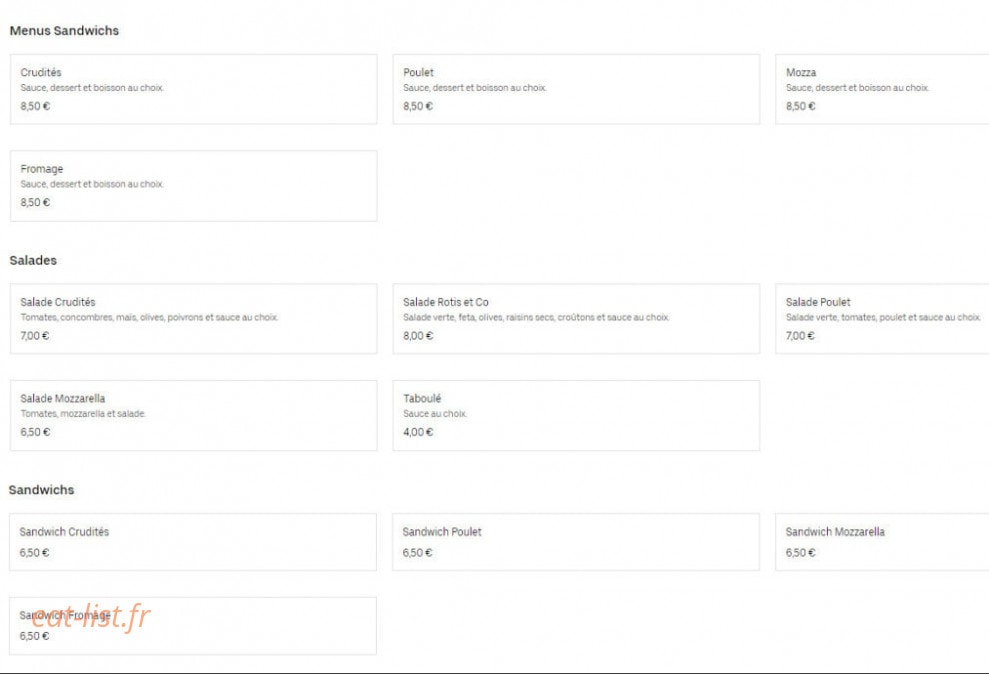Click the description starting 'Tomates, concombres, maïs'
This screenshot has height=674, width=989.
[149, 317]
